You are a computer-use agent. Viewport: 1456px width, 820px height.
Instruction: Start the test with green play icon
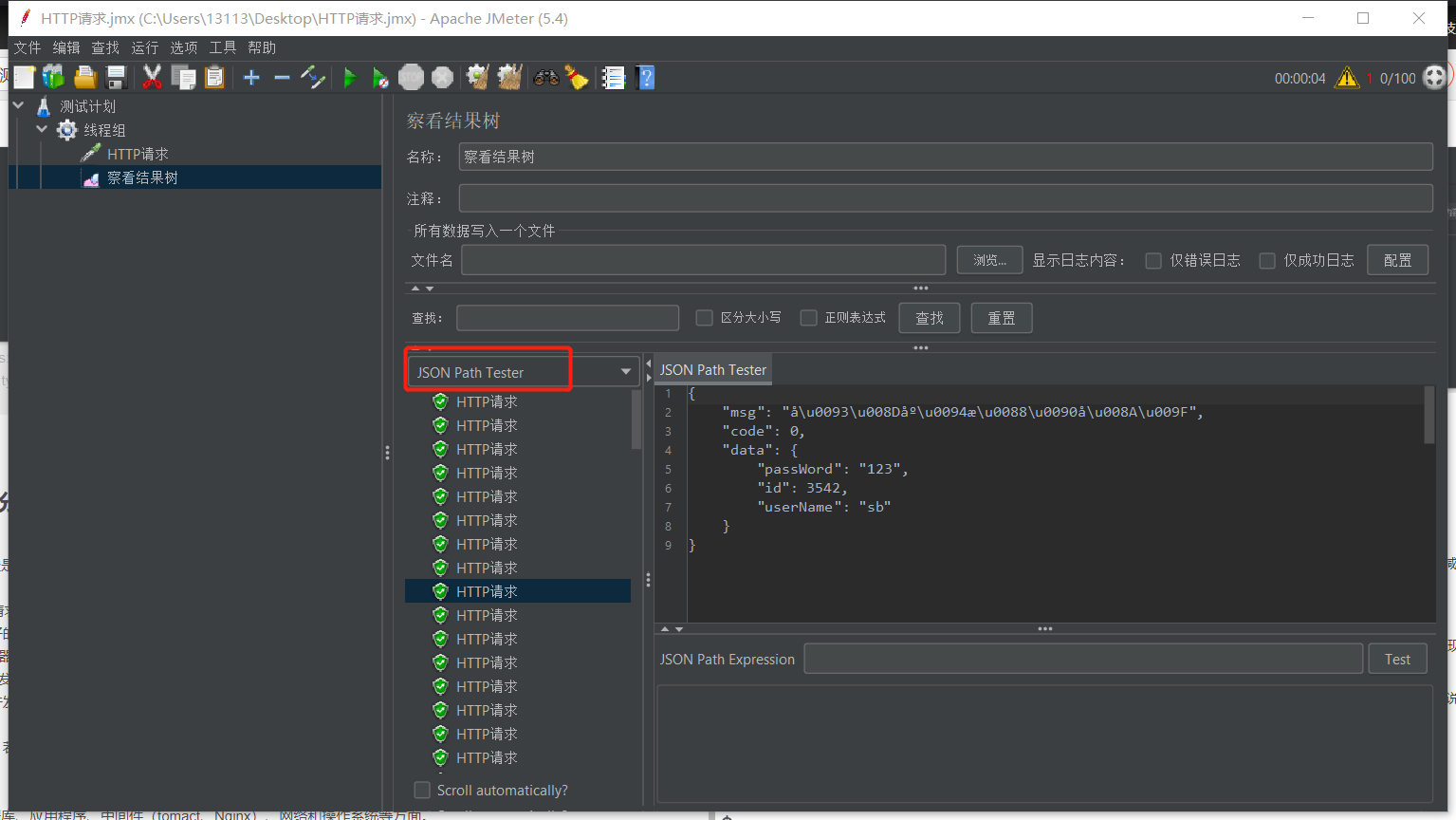[x=350, y=78]
